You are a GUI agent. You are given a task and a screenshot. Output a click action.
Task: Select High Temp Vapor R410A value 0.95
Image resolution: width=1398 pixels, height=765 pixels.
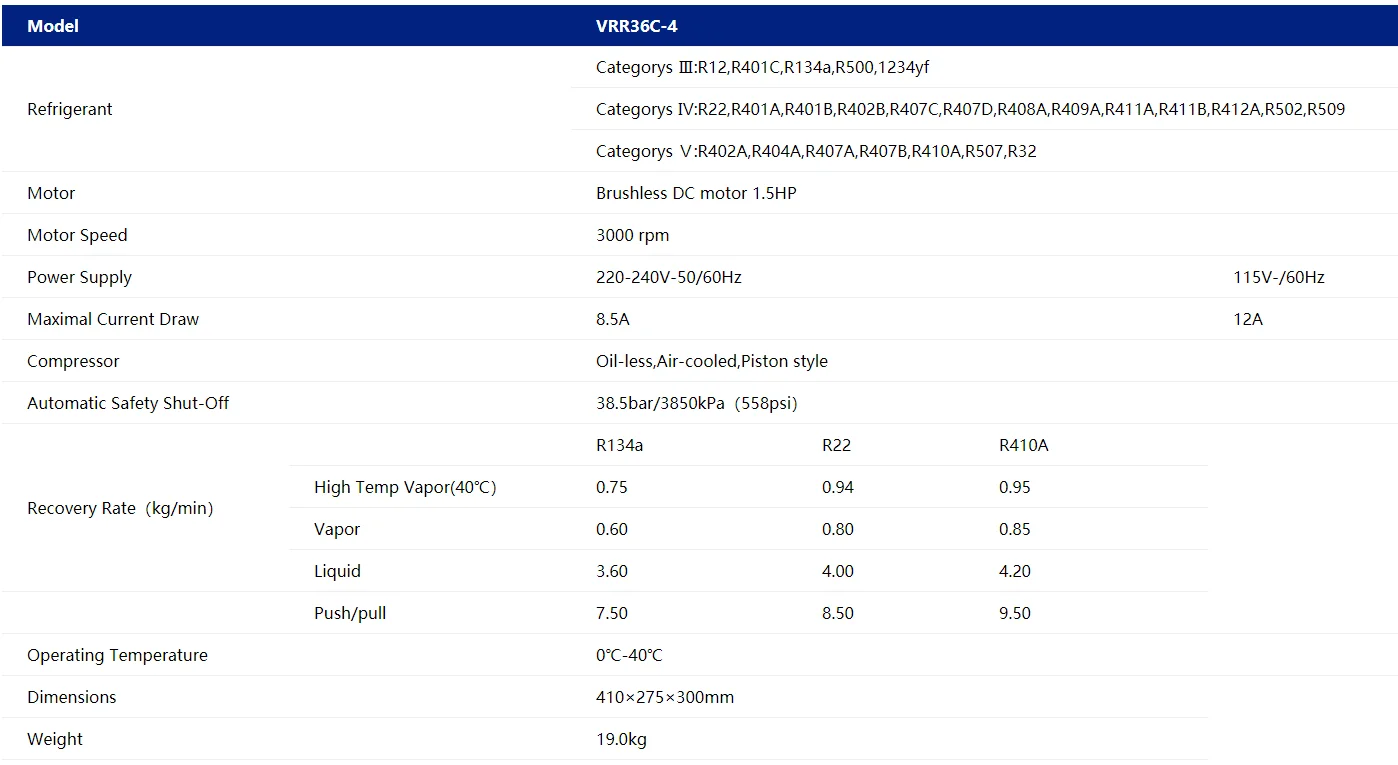pyautogui.click(x=1015, y=487)
